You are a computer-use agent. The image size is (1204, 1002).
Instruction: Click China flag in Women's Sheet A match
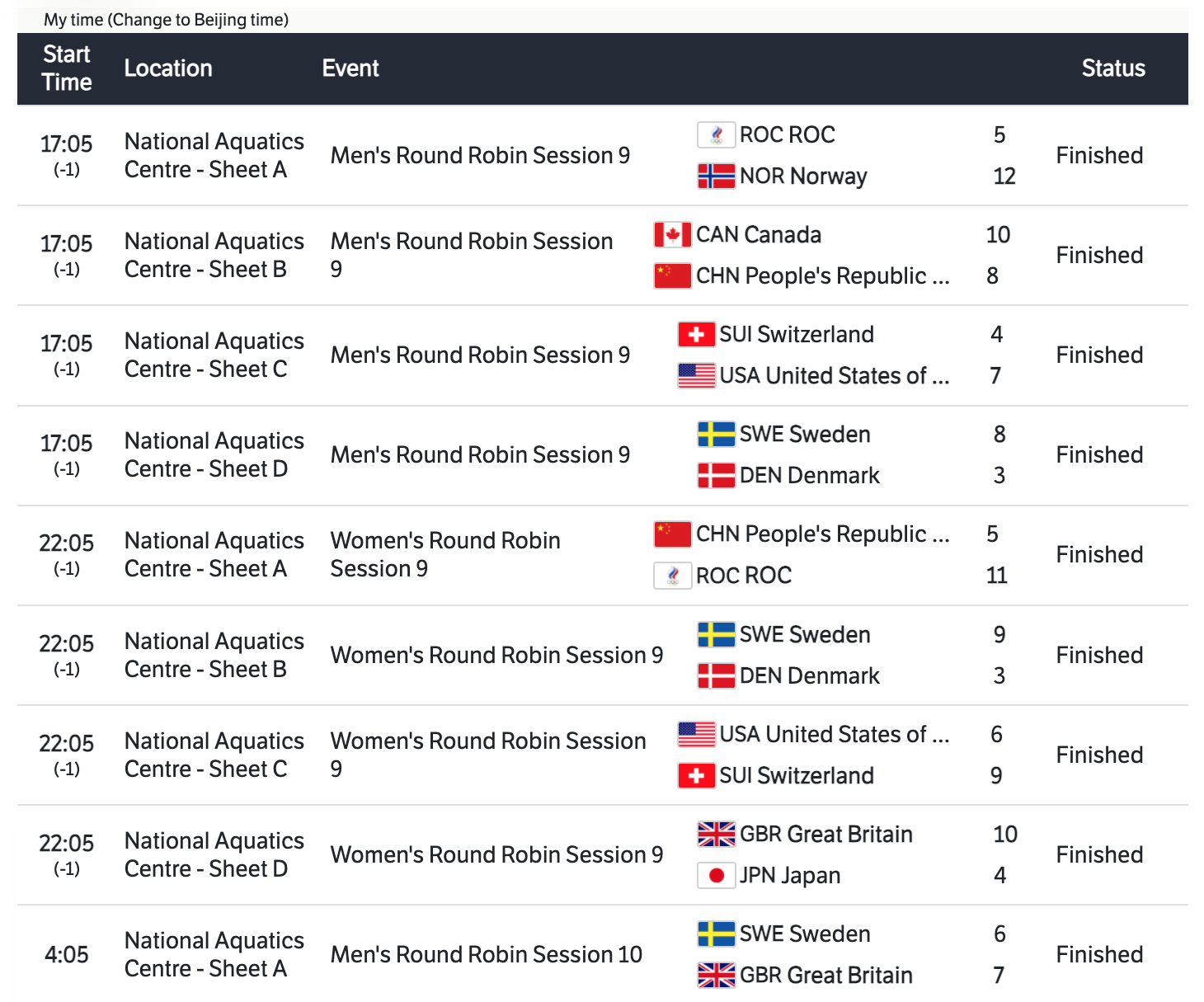[x=672, y=534]
